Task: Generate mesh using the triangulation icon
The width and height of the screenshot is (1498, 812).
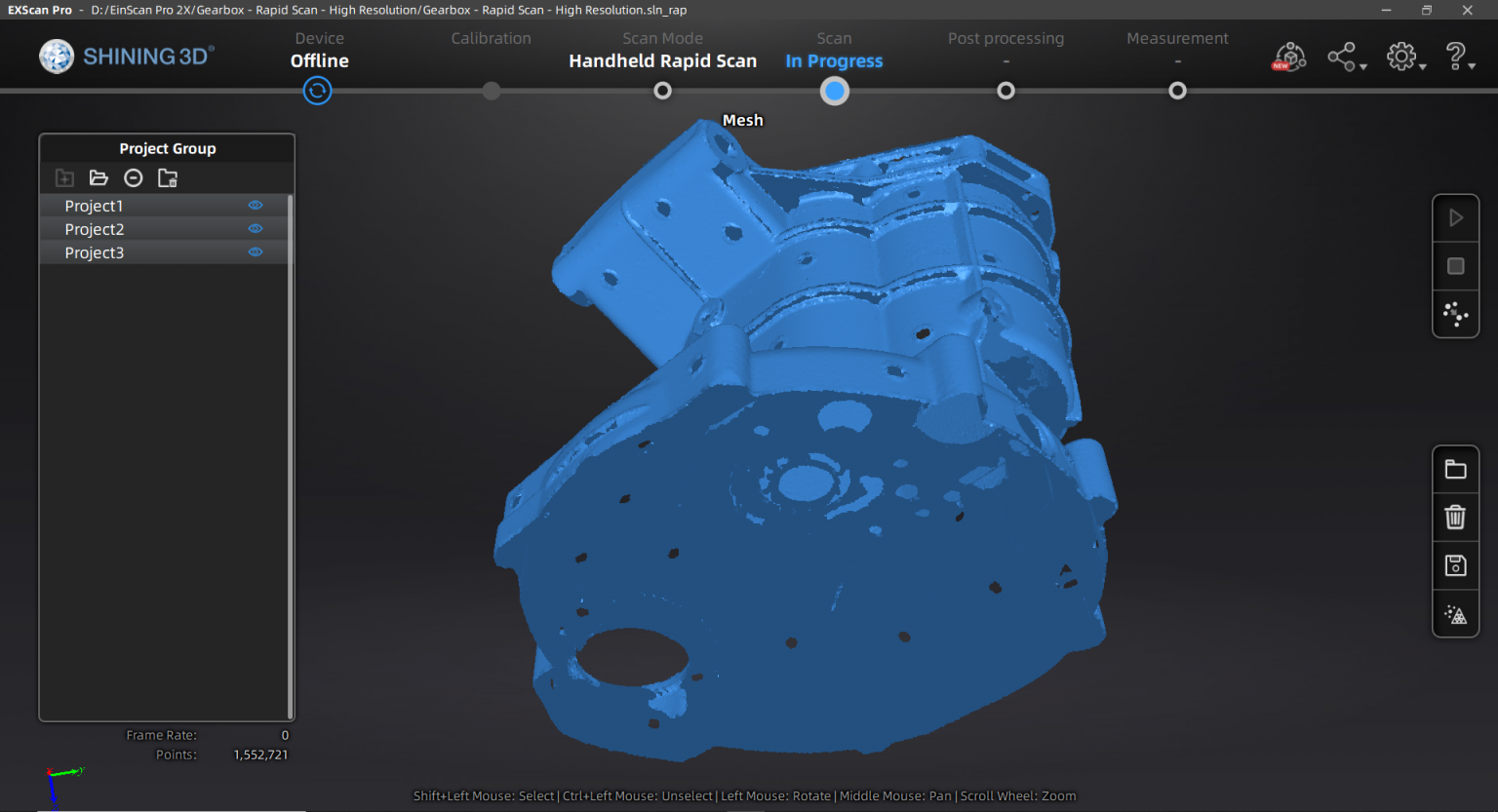Action: coord(1455,614)
